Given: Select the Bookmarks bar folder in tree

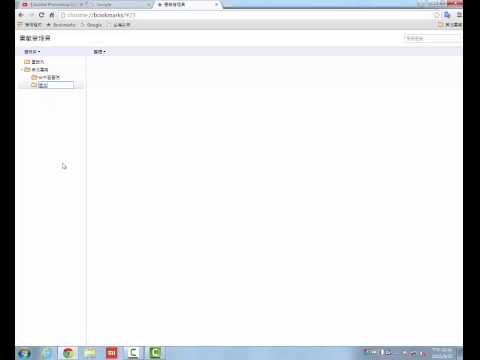Looking at the screenshot, I should point(34,62).
